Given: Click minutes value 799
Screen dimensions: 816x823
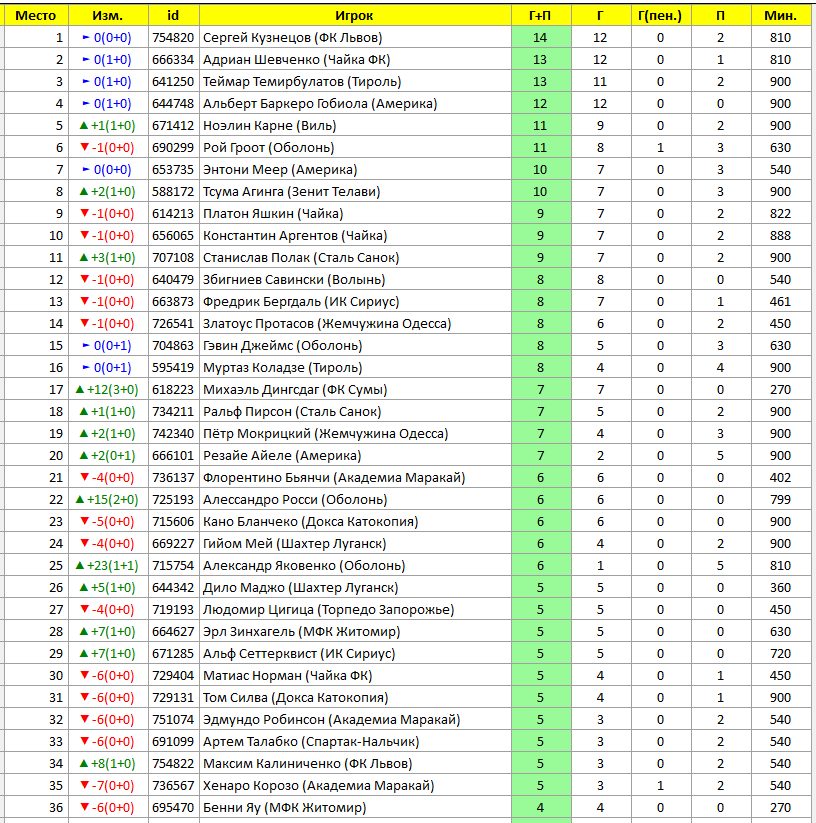Looking at the screenshot, I should pos(780,501).
